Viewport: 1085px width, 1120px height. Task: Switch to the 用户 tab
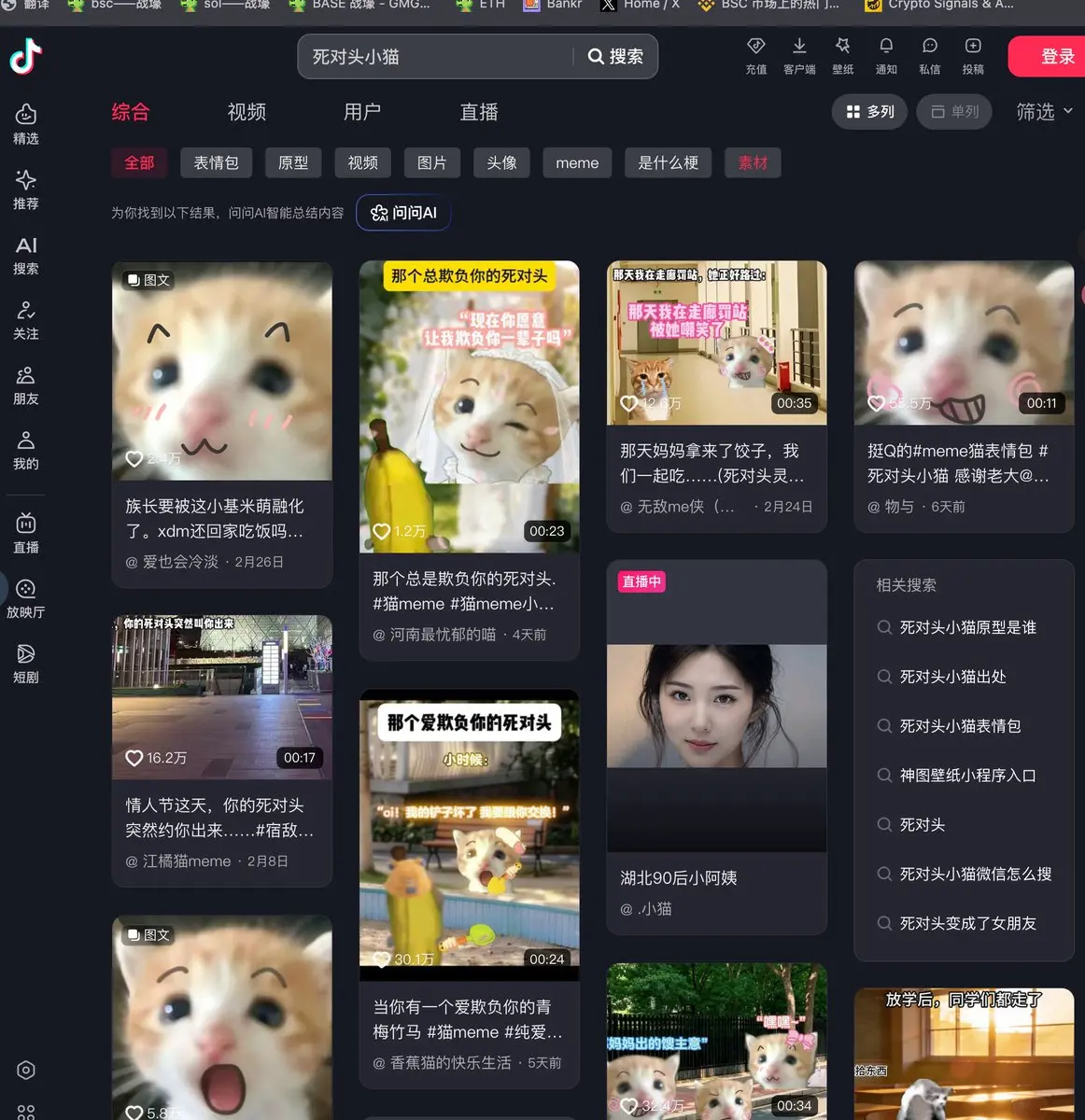point(362,112)
